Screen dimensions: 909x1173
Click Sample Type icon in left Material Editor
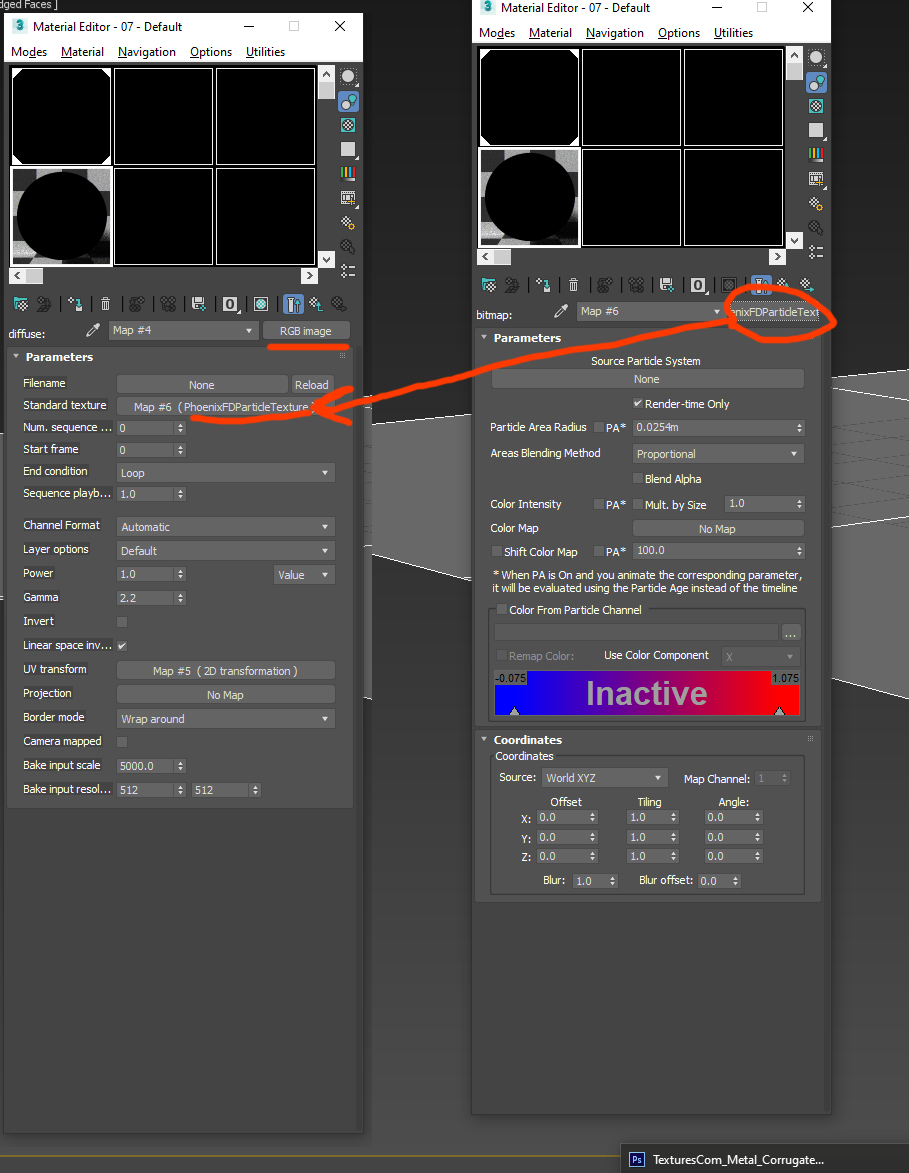[348, 77]
